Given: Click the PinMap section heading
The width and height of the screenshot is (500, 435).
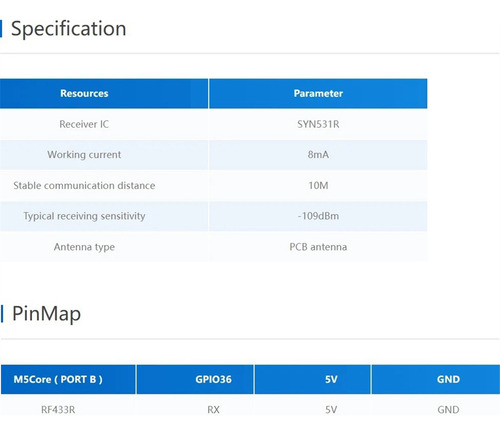Looking at the screenshot, I should tap(46, 314).
